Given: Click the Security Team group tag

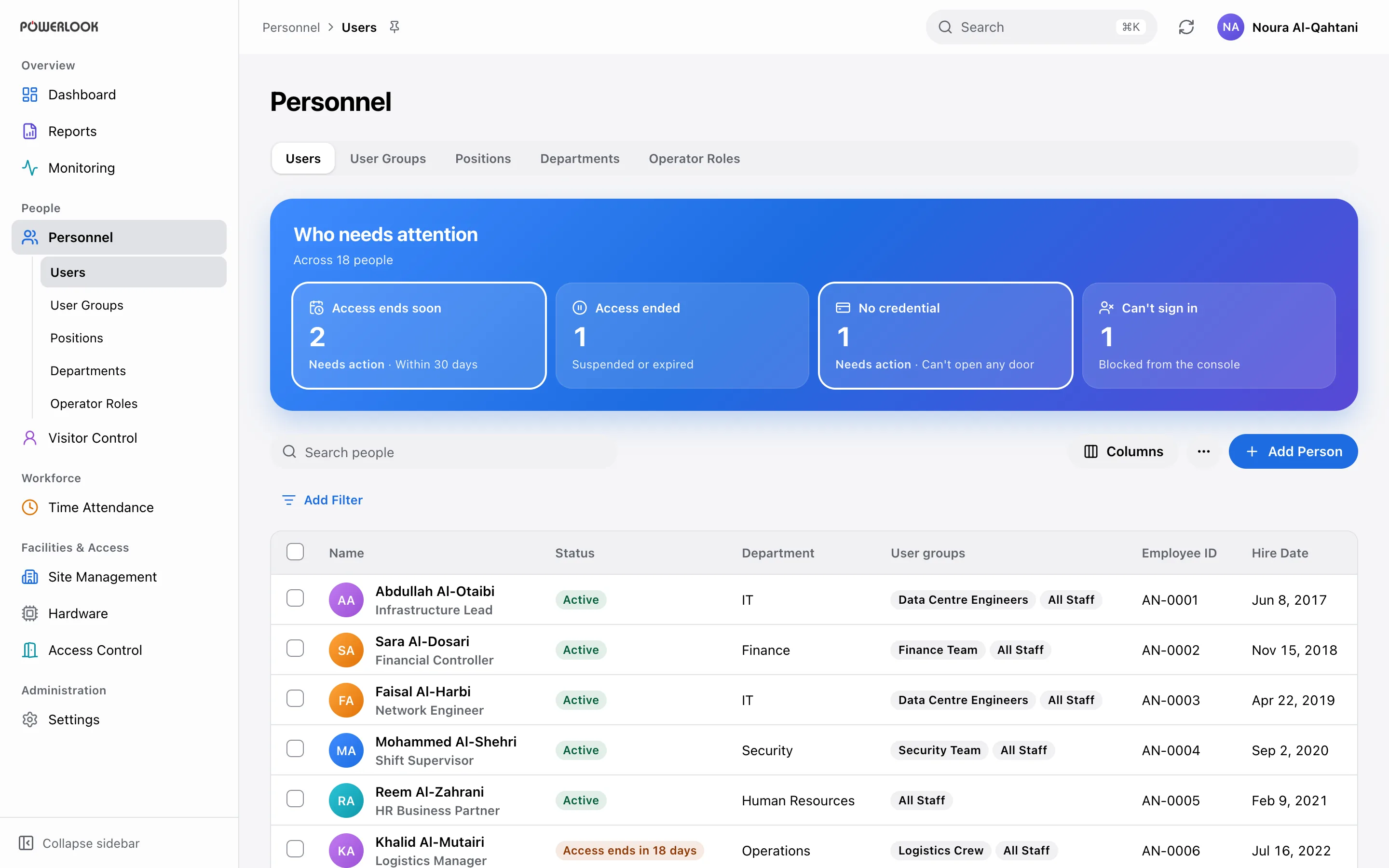Looking at the screenshot, I should coord(939,750).
